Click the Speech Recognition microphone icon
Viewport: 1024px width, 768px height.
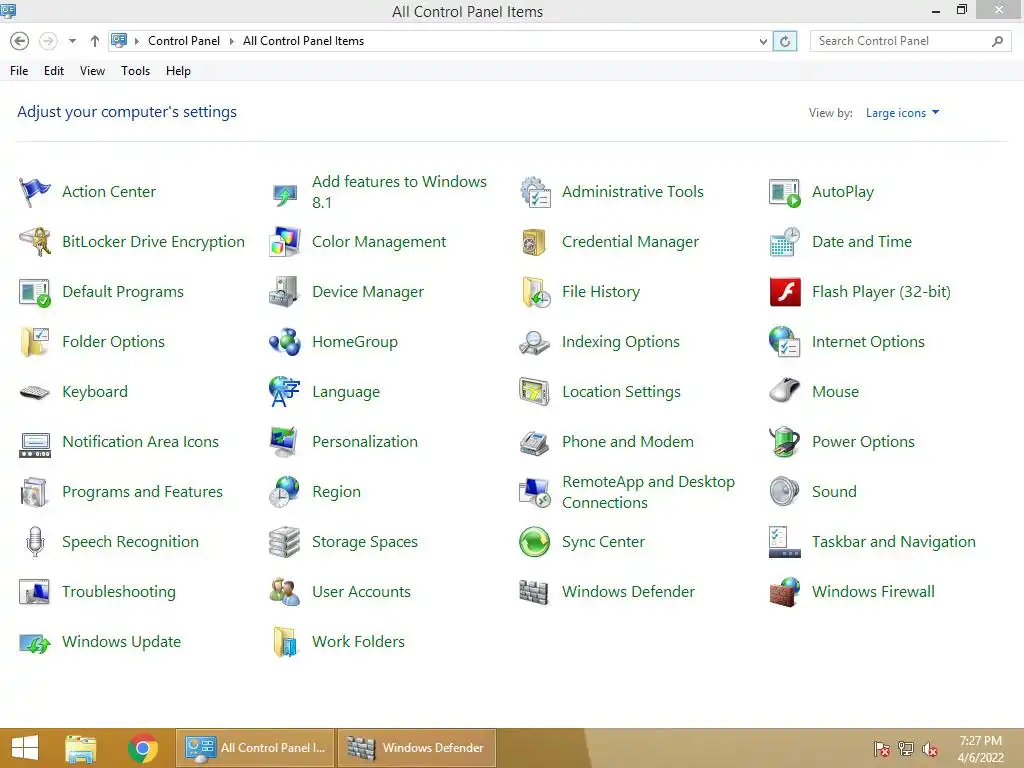click(35, 542)
